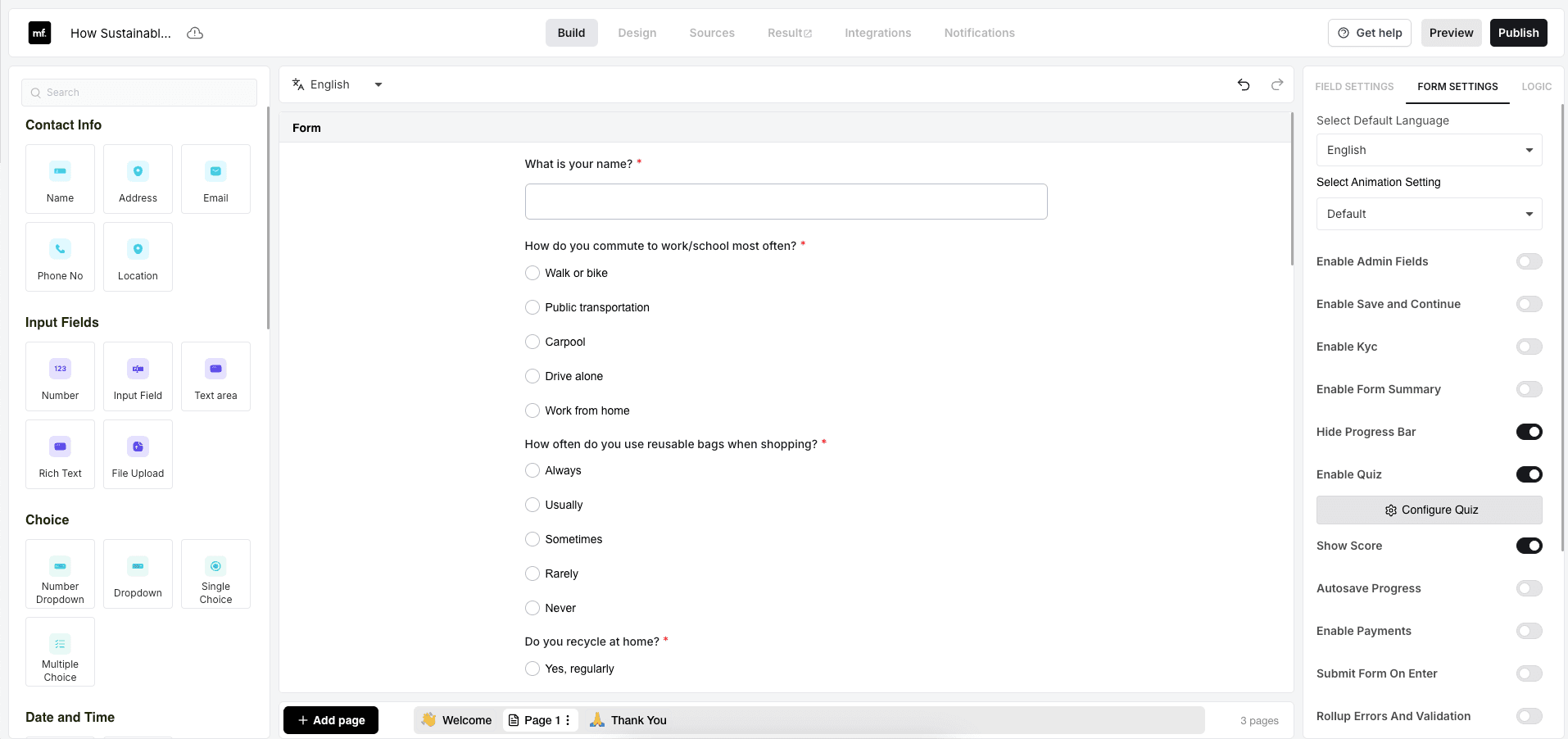This screenshot has height=739, width=1568.
Task: Insert a File Upload field
Action: click(x=138, y=455)
